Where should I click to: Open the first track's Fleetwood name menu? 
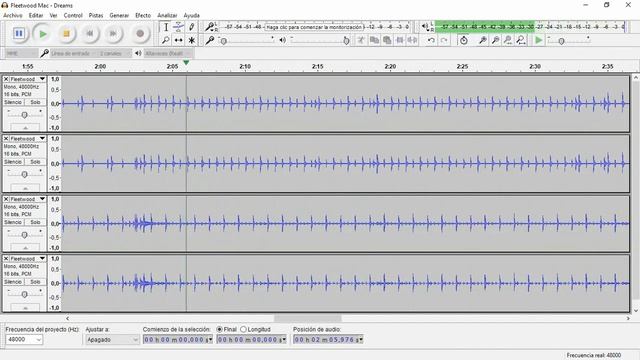click(27, 79)
